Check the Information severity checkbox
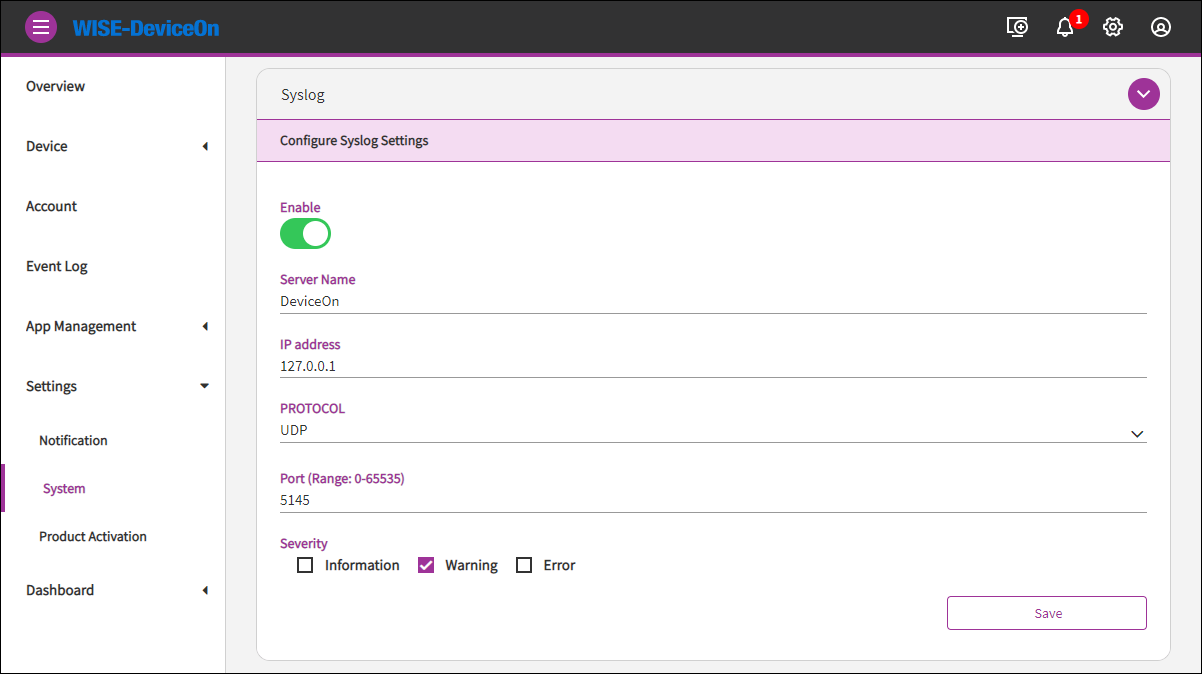The height and width of the screenshot is (674, 1202). 305,565
